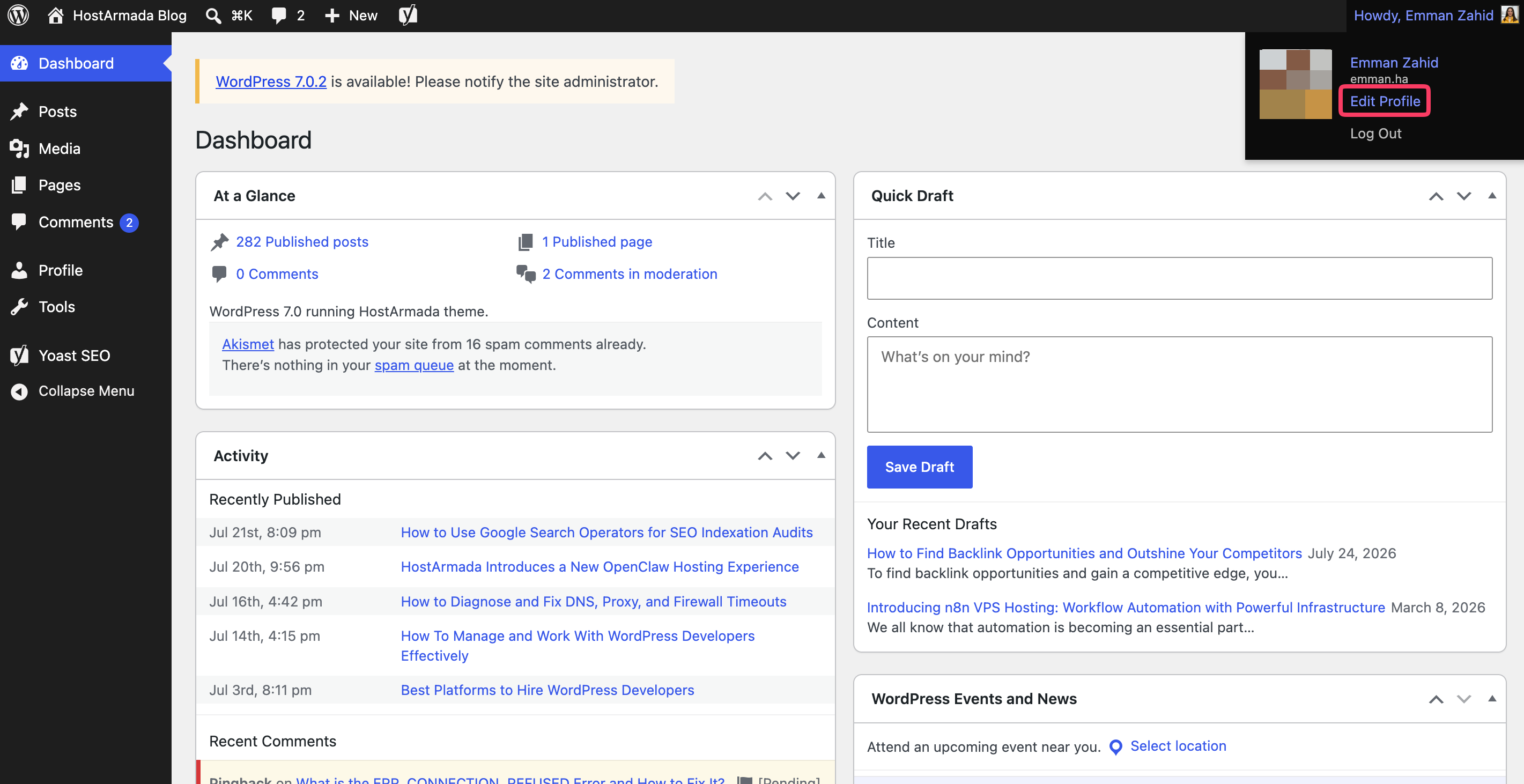Open 282 Published posts link
Screen dimensions: 1524x784
tap(302, 242)
